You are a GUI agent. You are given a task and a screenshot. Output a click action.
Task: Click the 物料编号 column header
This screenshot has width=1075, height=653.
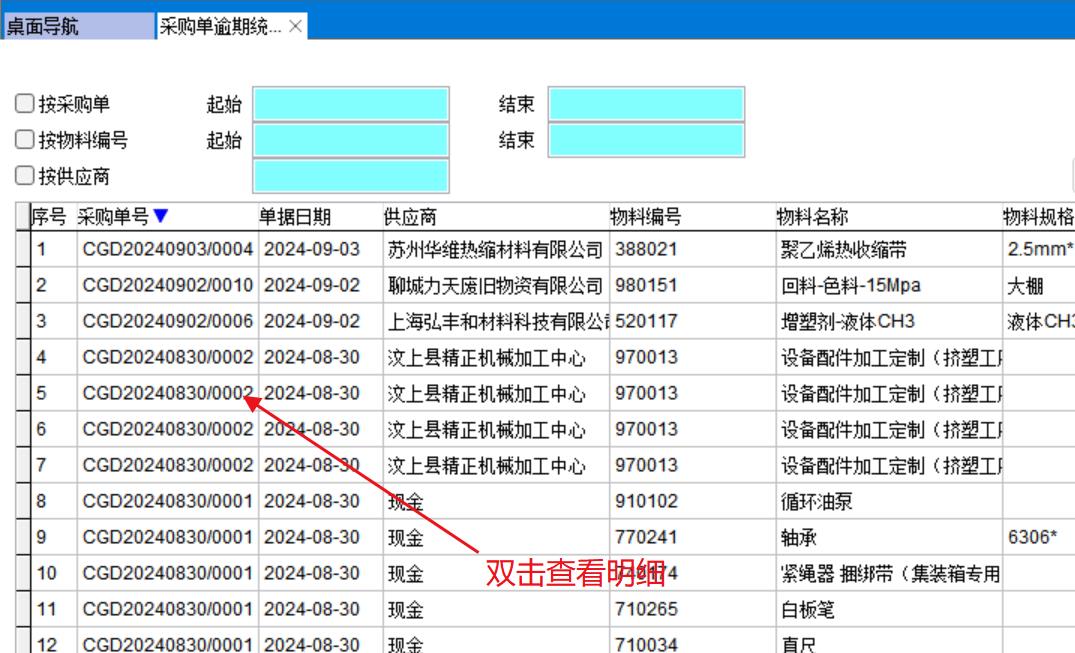[646, 217]
